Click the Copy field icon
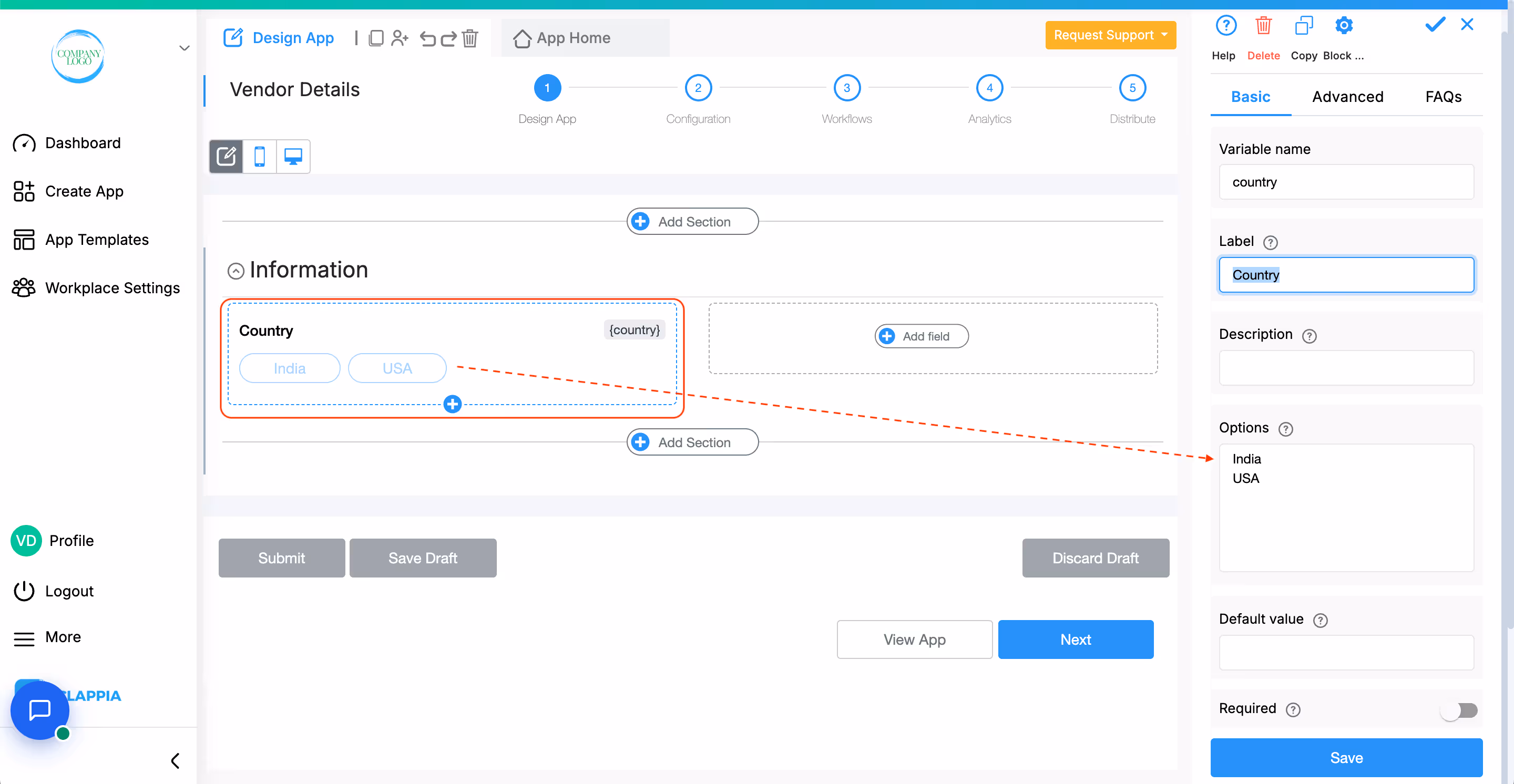 [x=1303, y=26]
